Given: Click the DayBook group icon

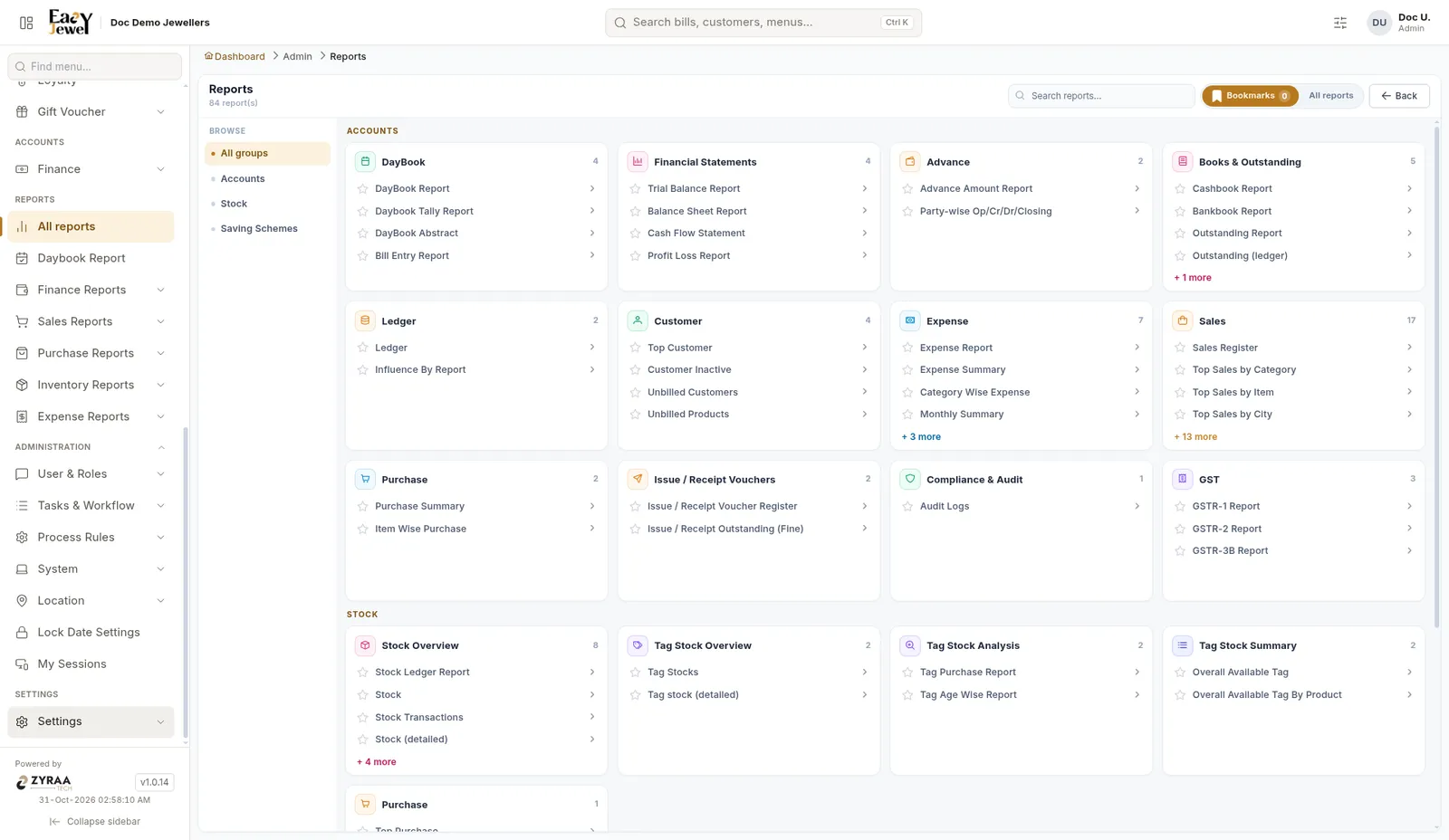Looking at the screenshot, I should 365,162.
